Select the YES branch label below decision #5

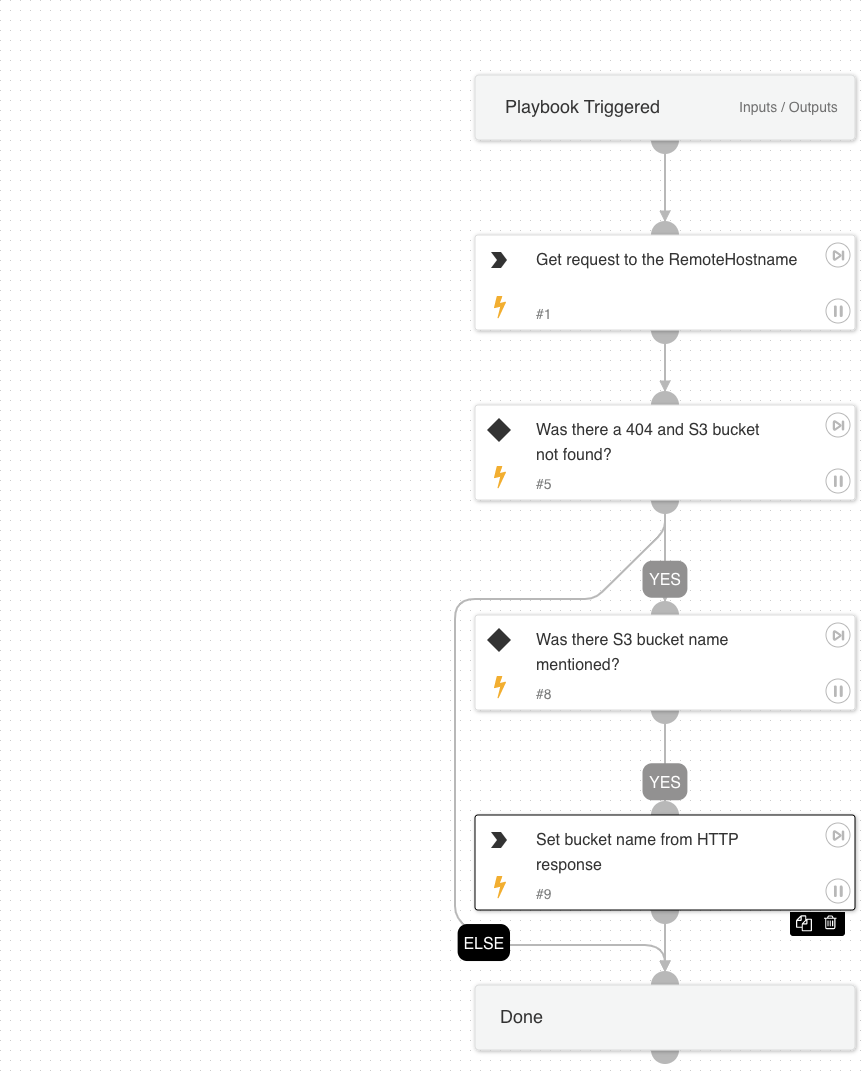click(x=665, y=579)
